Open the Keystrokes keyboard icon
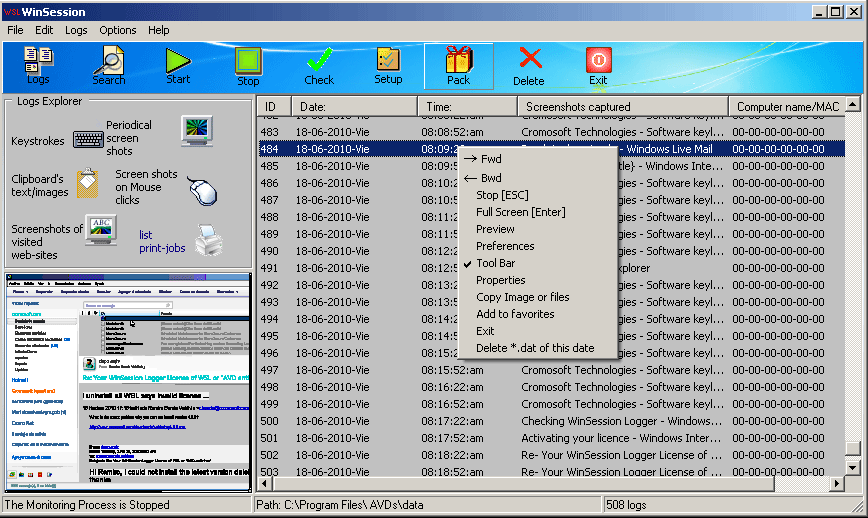 pyautogui.click(x=89, y=140)
